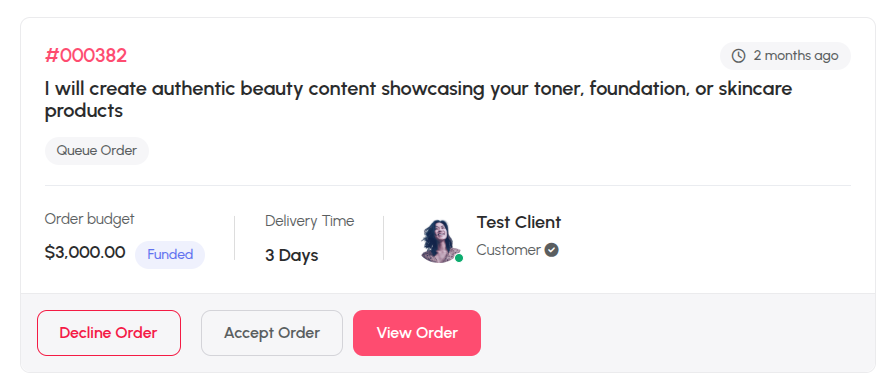Accept the order
This screenshot has width=889, height=390.
272,333
